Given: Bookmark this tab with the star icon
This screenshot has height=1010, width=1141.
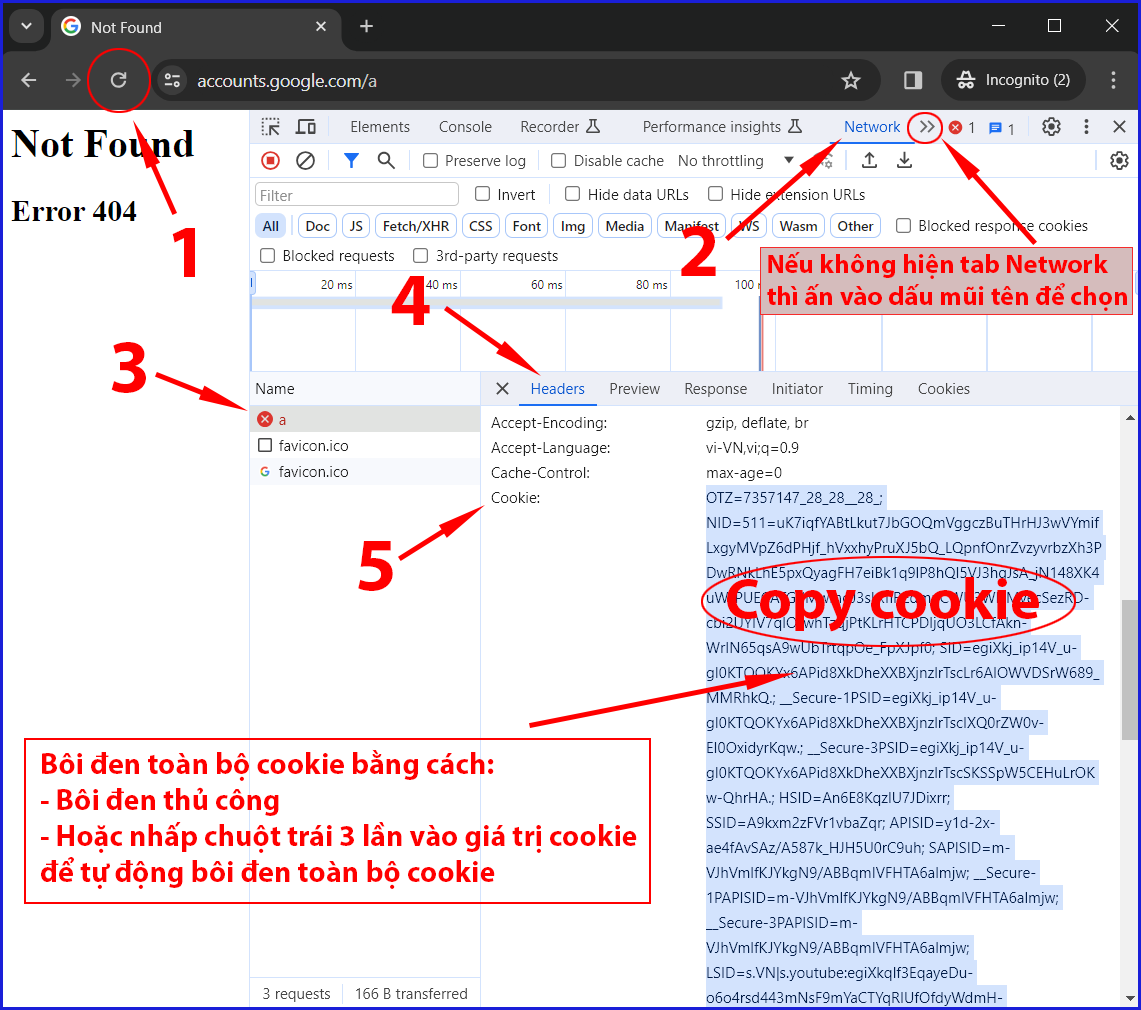Looking at the screenshot, I should [851, 81].
